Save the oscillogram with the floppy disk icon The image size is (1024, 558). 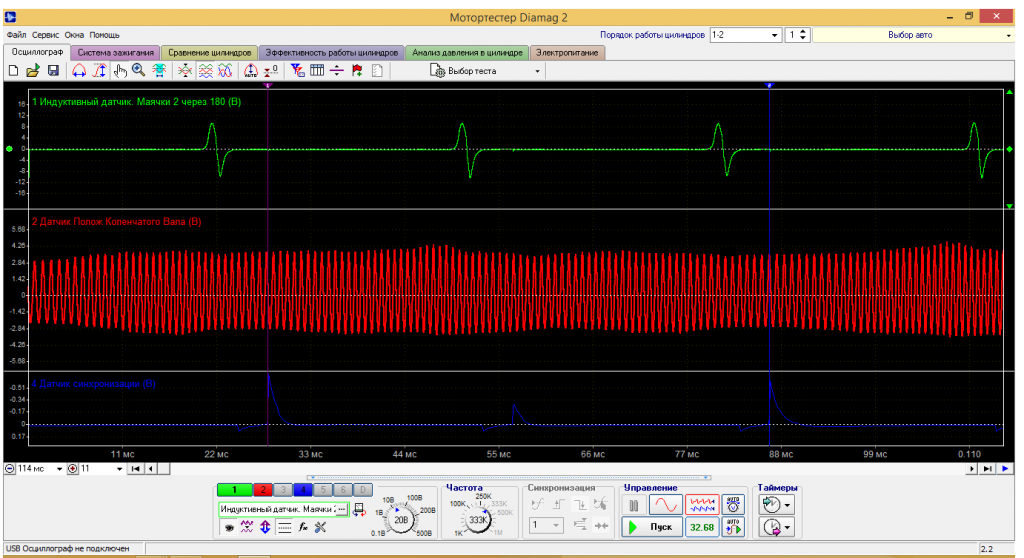pos(53,71)
